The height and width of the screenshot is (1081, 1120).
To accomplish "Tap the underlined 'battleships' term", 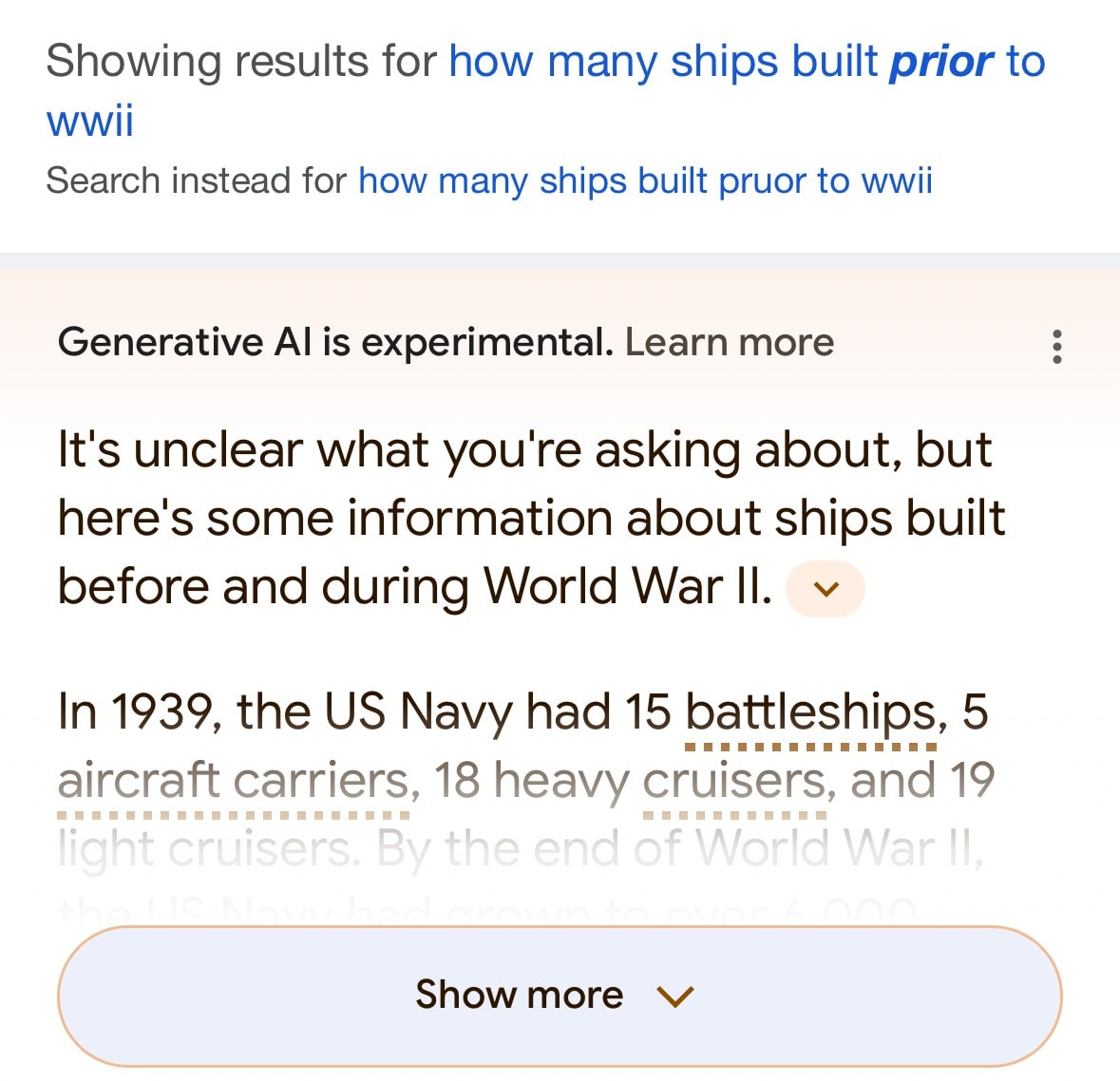I will tap(810, 712).
